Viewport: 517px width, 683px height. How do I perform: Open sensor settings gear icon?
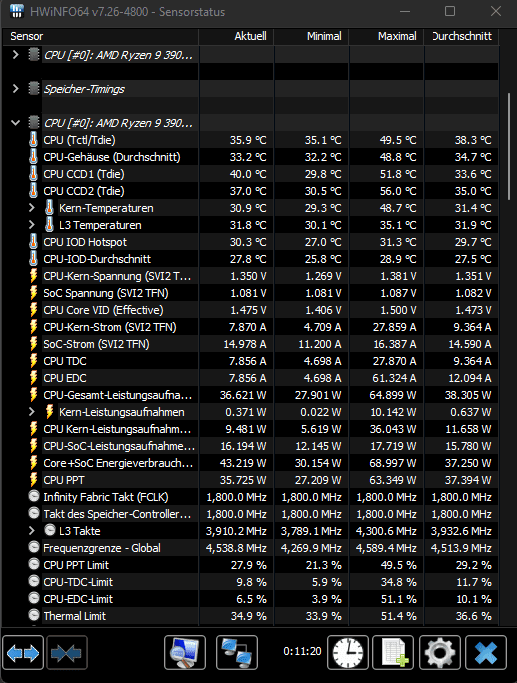439,652
